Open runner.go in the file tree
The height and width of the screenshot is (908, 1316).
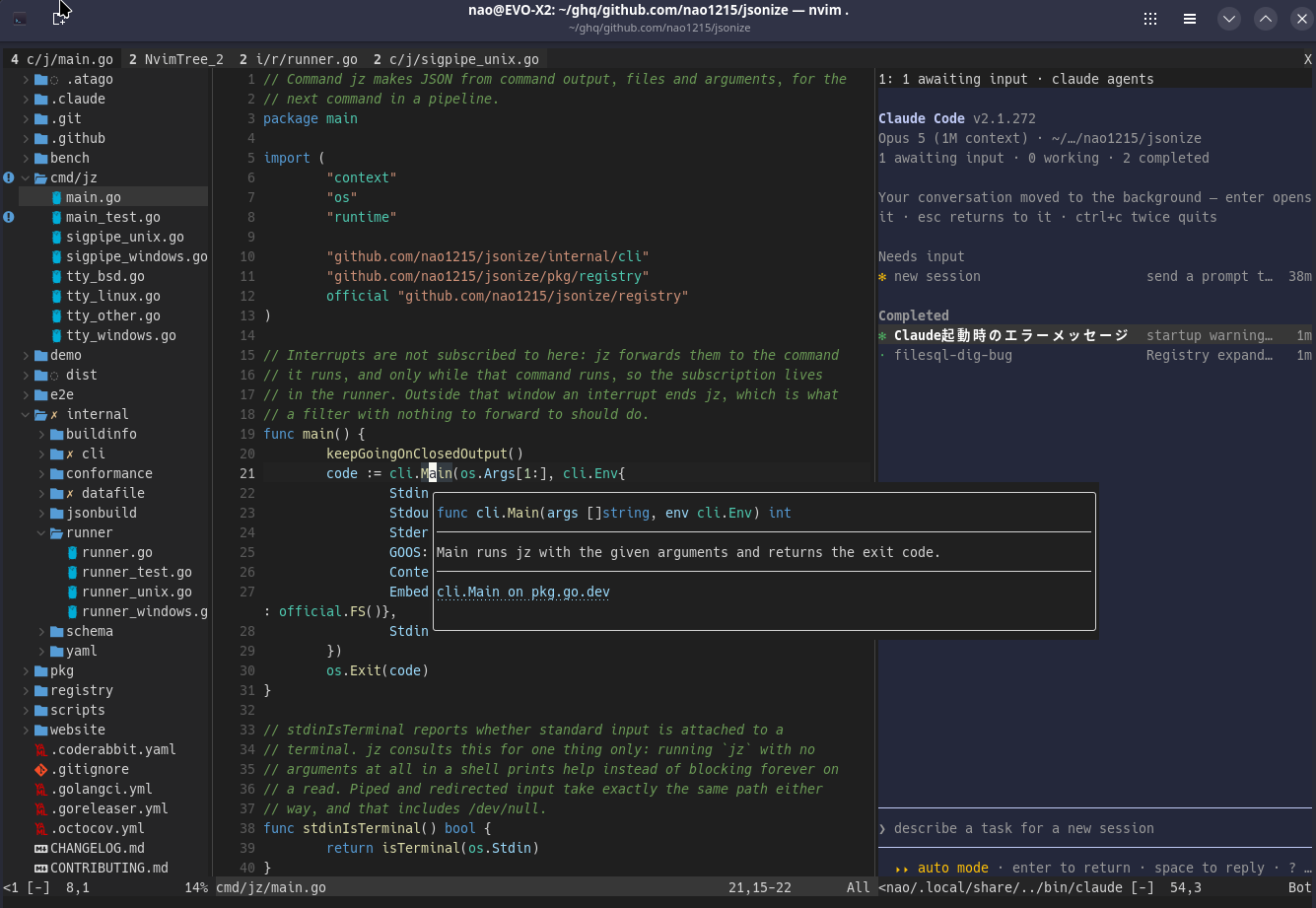click(117, 552)
